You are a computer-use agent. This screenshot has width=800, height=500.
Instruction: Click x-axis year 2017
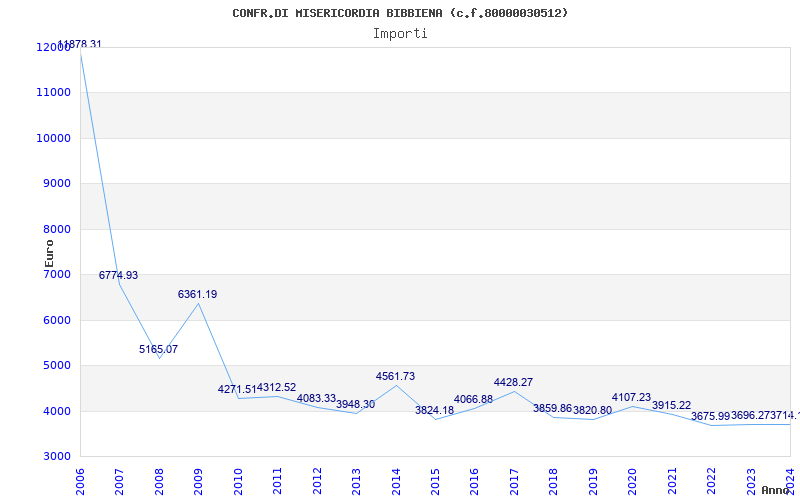click(514, 481)
